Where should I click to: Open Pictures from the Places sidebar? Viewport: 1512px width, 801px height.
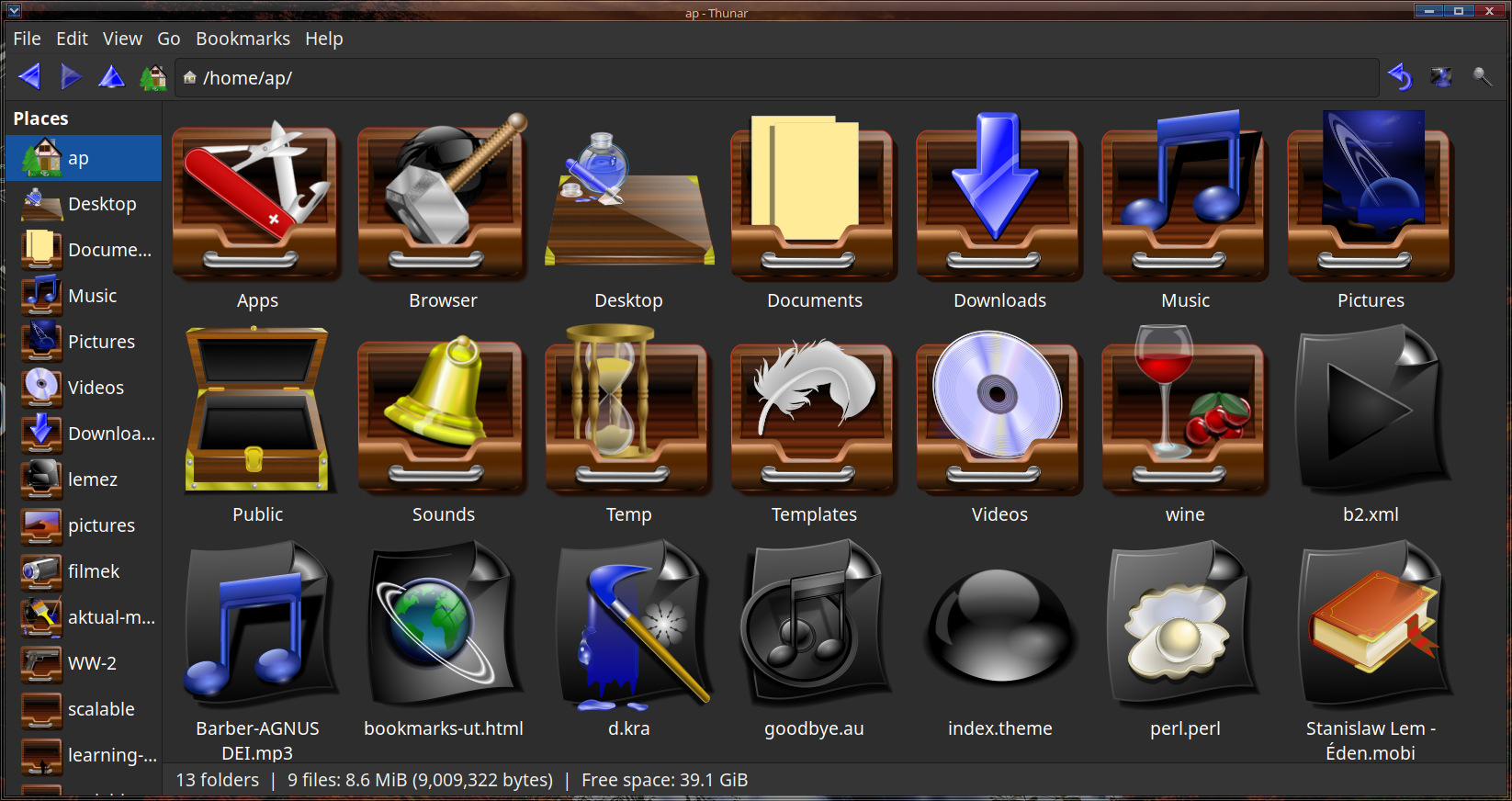tap(84, 342)
